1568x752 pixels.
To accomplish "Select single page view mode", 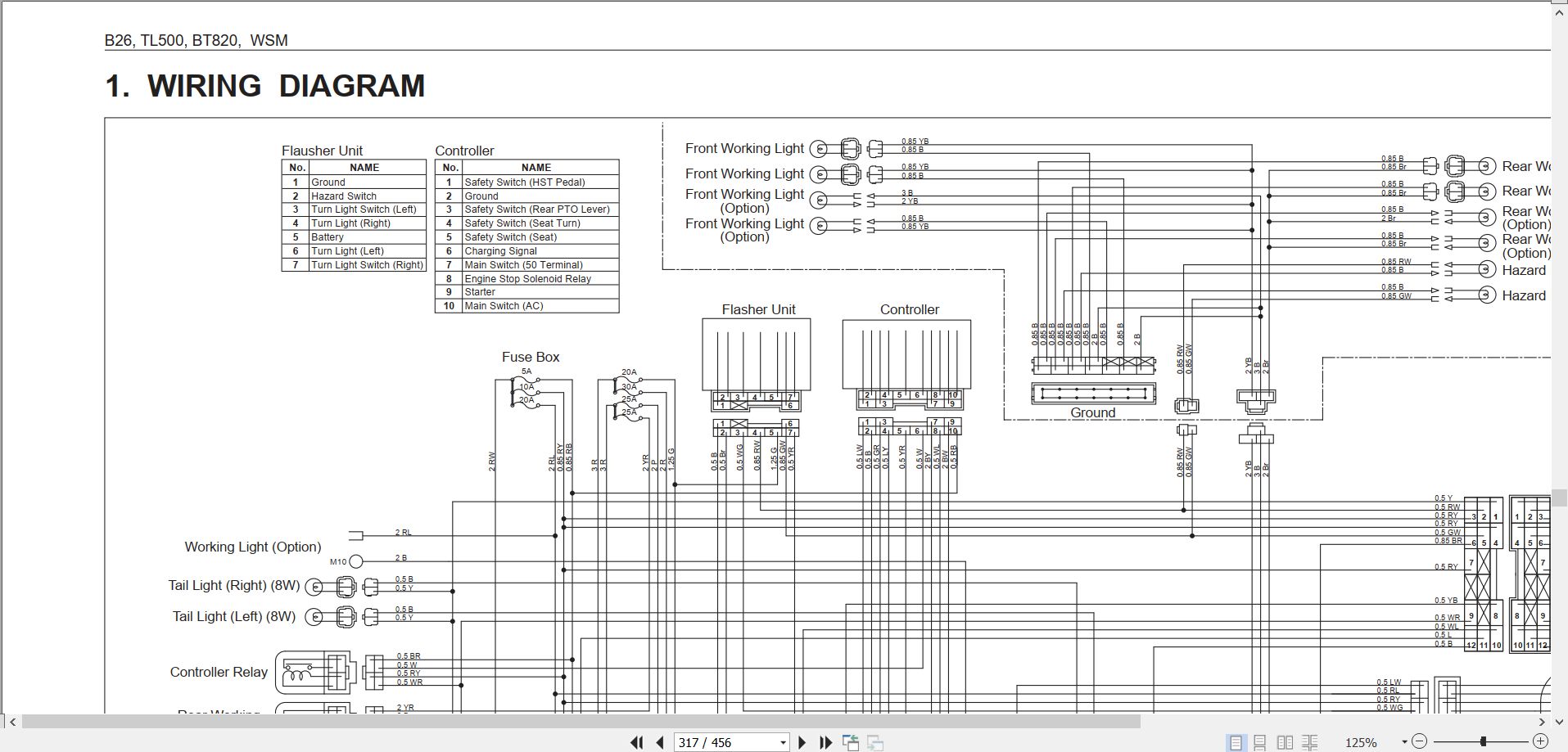I will pos(1236,742).
